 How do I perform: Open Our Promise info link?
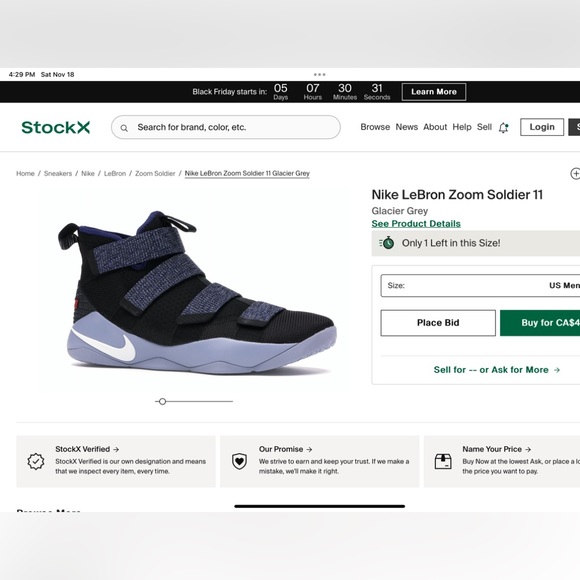tap(286, 449)
